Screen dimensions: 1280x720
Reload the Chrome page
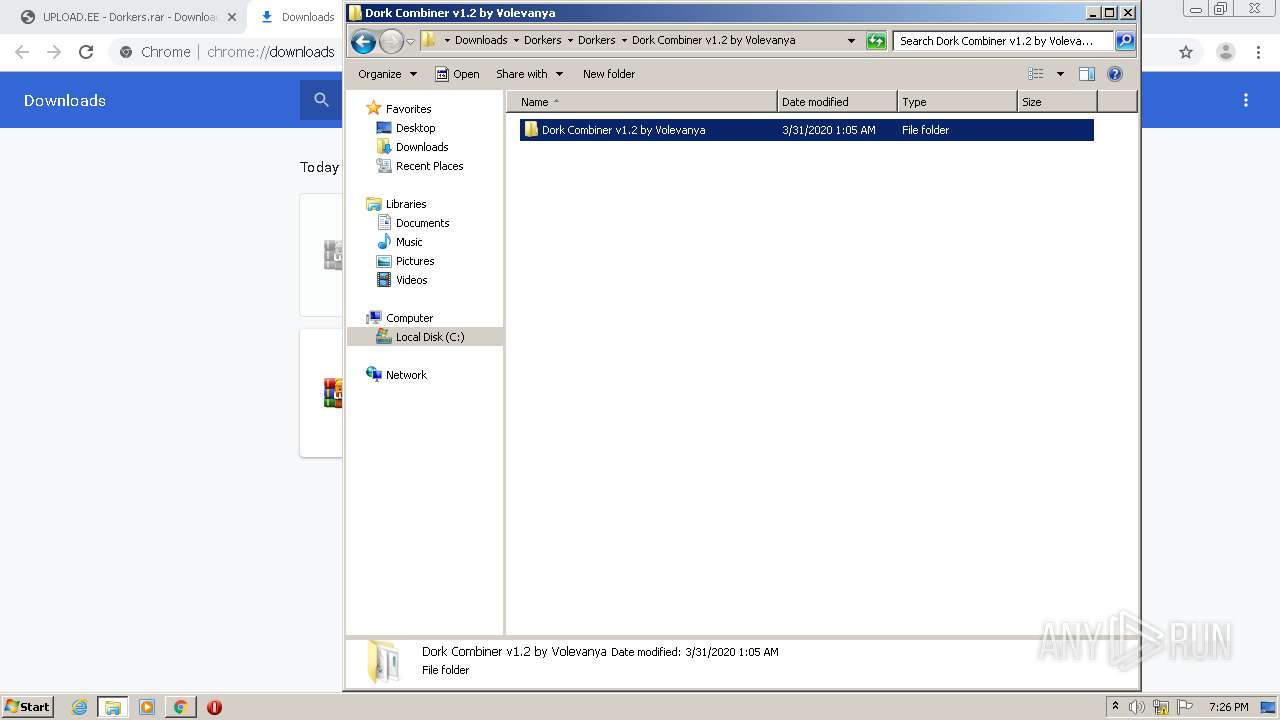(86, 52)
